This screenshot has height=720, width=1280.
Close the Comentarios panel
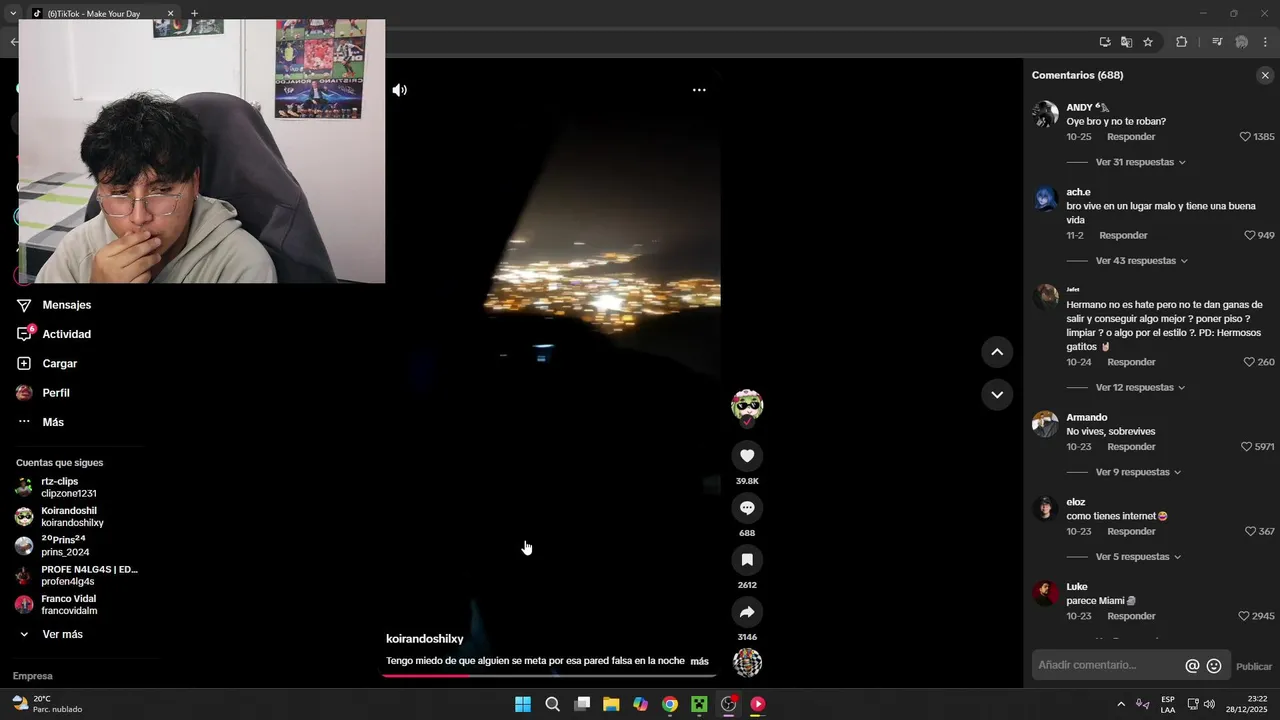pos(1265,75)
